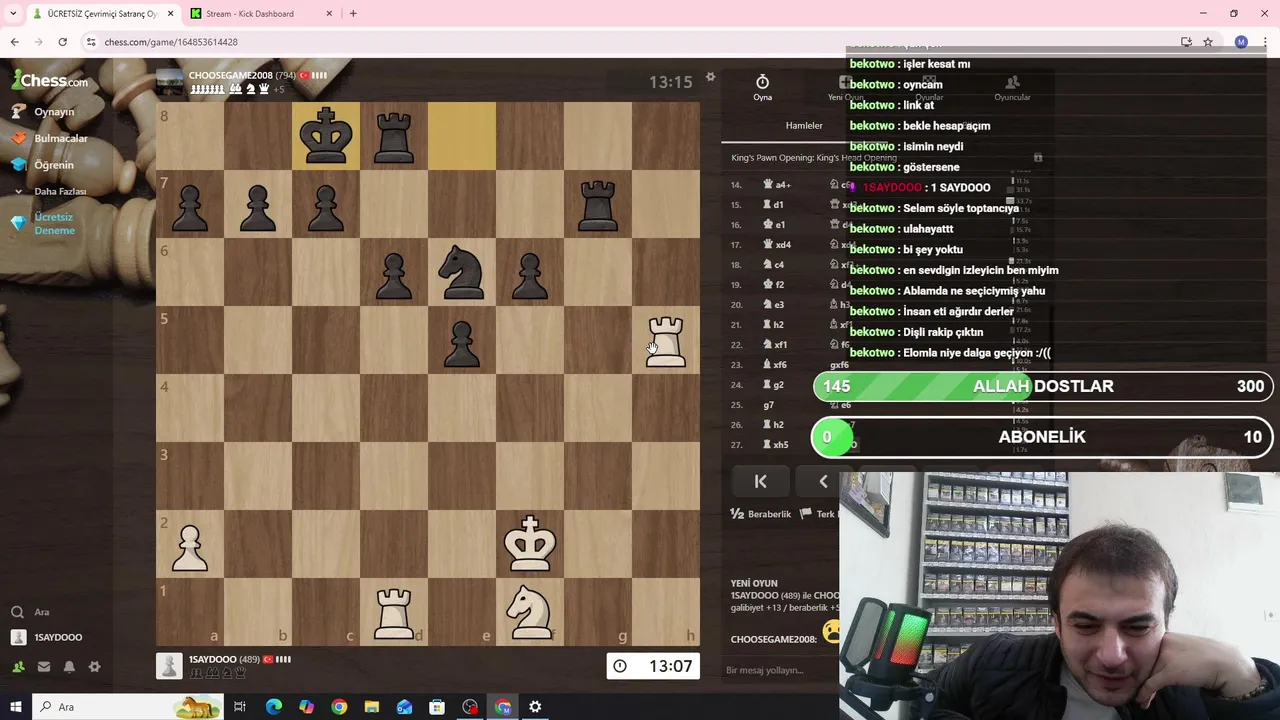This screenshot has height=720, width=1280.
Task: Click the black knight on e6
Action: coord(462,272)
